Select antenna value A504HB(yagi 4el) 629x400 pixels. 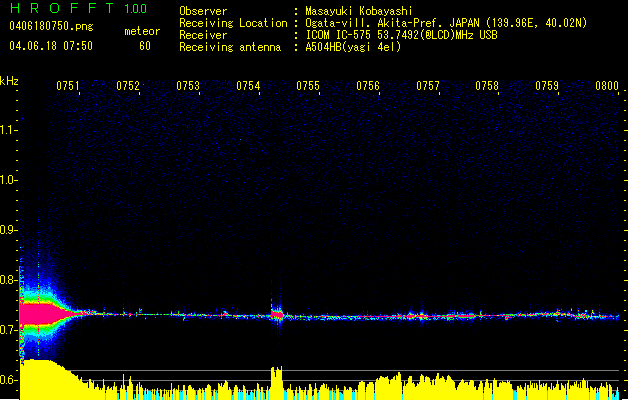(x=353, y=47)
